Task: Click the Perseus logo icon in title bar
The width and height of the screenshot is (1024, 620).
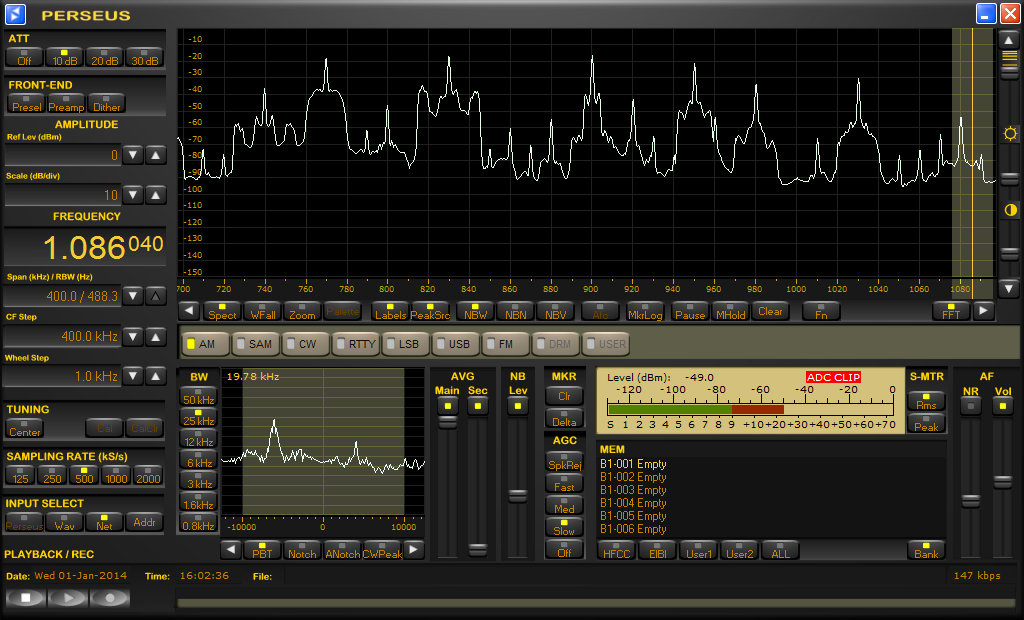Action: click(15, 14)
